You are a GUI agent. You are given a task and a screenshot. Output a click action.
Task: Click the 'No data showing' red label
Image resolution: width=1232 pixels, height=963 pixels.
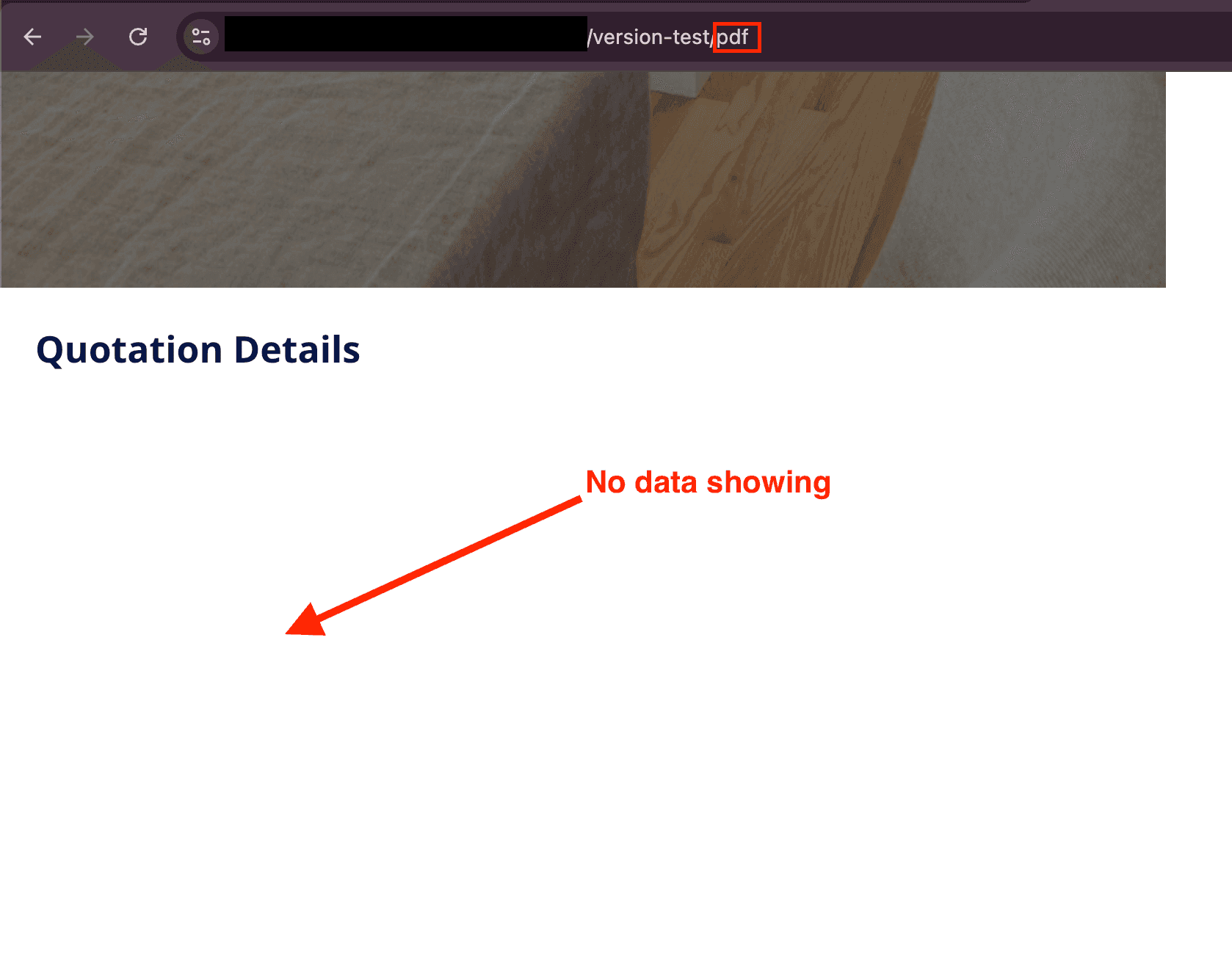point(708,482)
